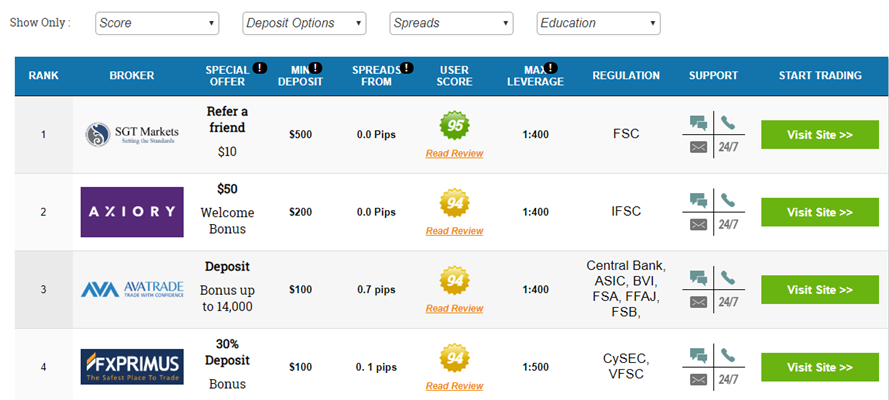Screen dimensions: 889x400
Task: Click the SGT Markets broker logo
Action: (x=132, y=134)
